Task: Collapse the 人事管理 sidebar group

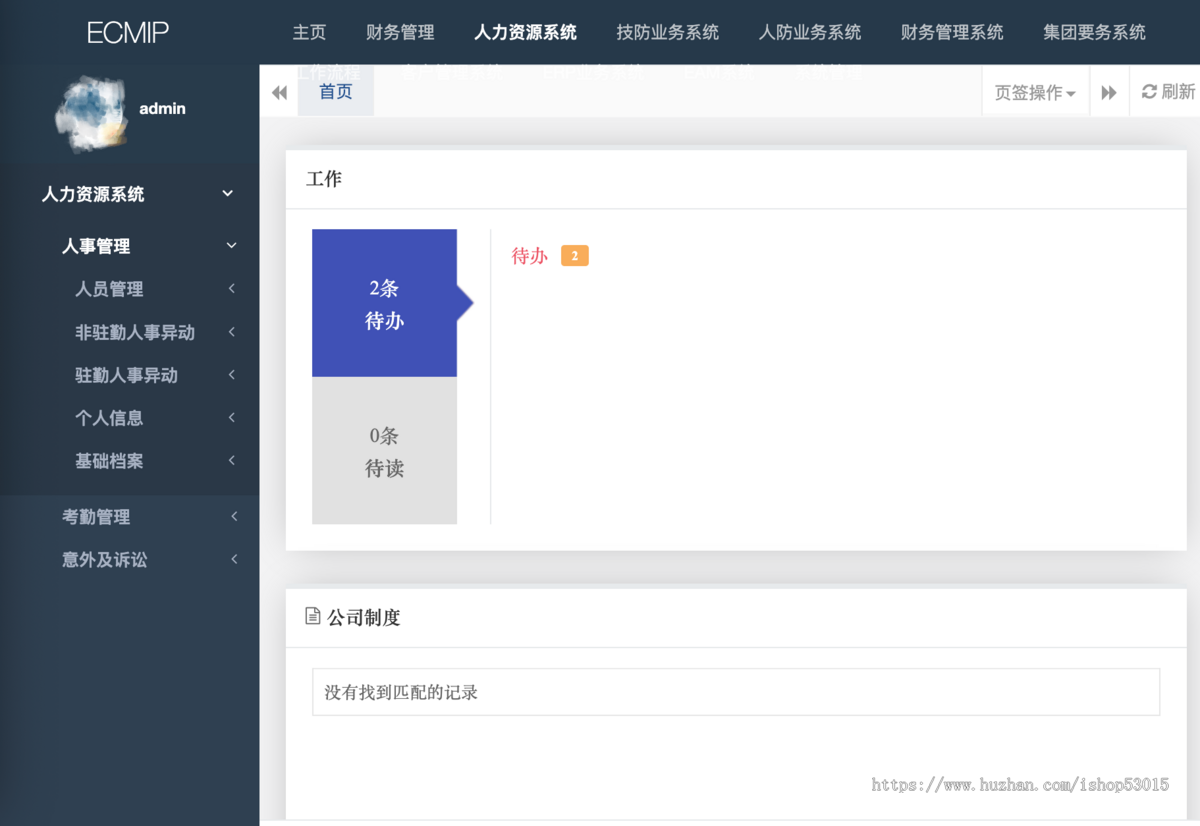Action: (x=130, y=246)
